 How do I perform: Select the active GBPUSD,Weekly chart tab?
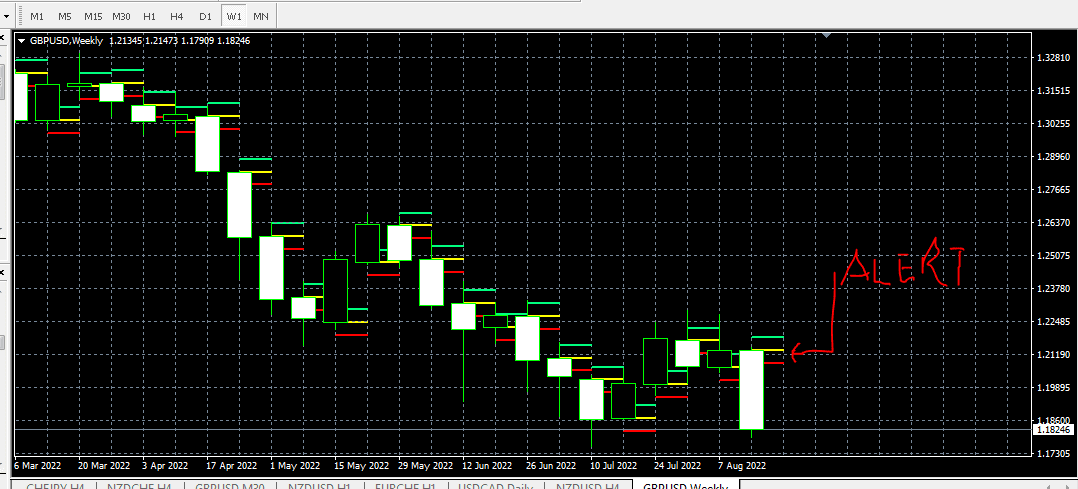tap(685, 486)
